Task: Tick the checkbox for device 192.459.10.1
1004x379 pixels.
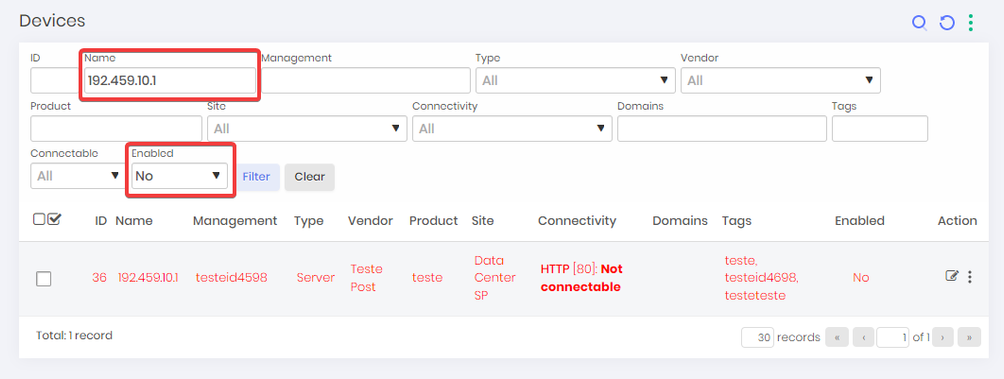Action: point(44,278)
